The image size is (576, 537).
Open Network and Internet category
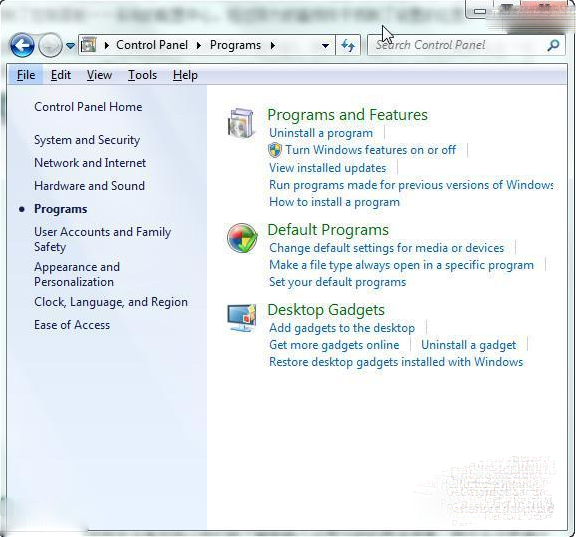(x=90, y=163)
